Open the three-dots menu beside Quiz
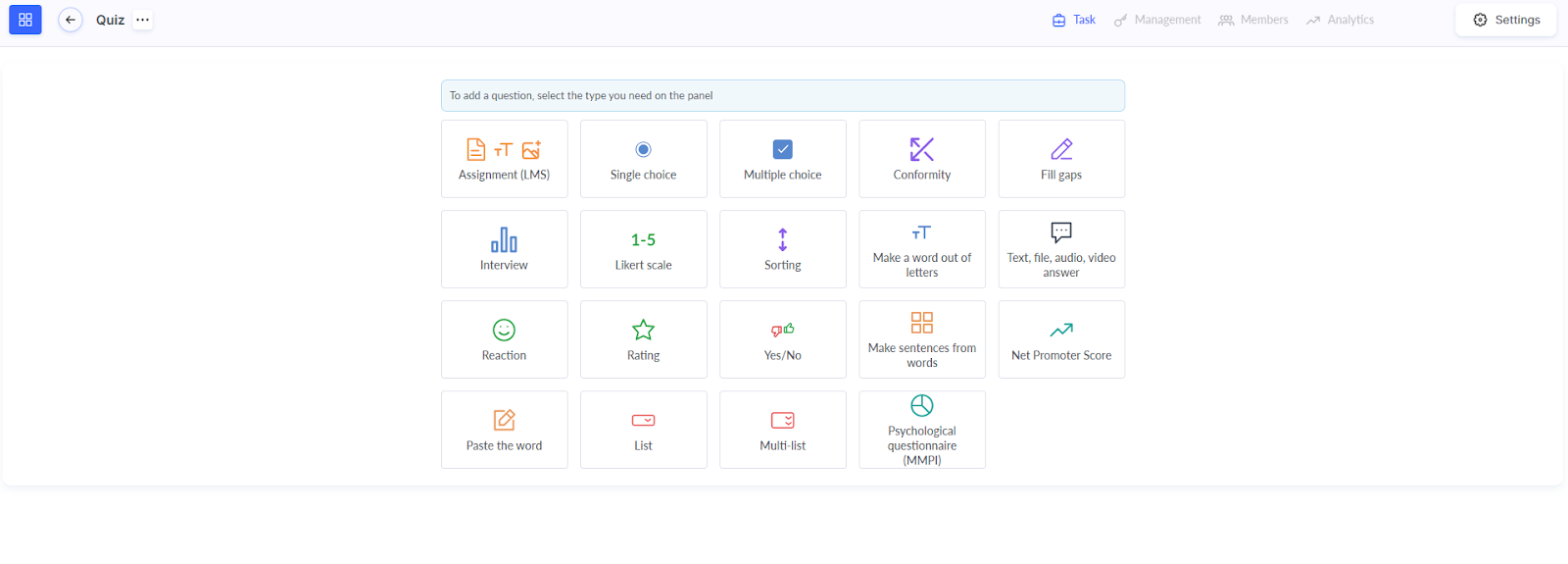Image resolution: width=1568 pixels, height=564 pixels. pos(143,20)
